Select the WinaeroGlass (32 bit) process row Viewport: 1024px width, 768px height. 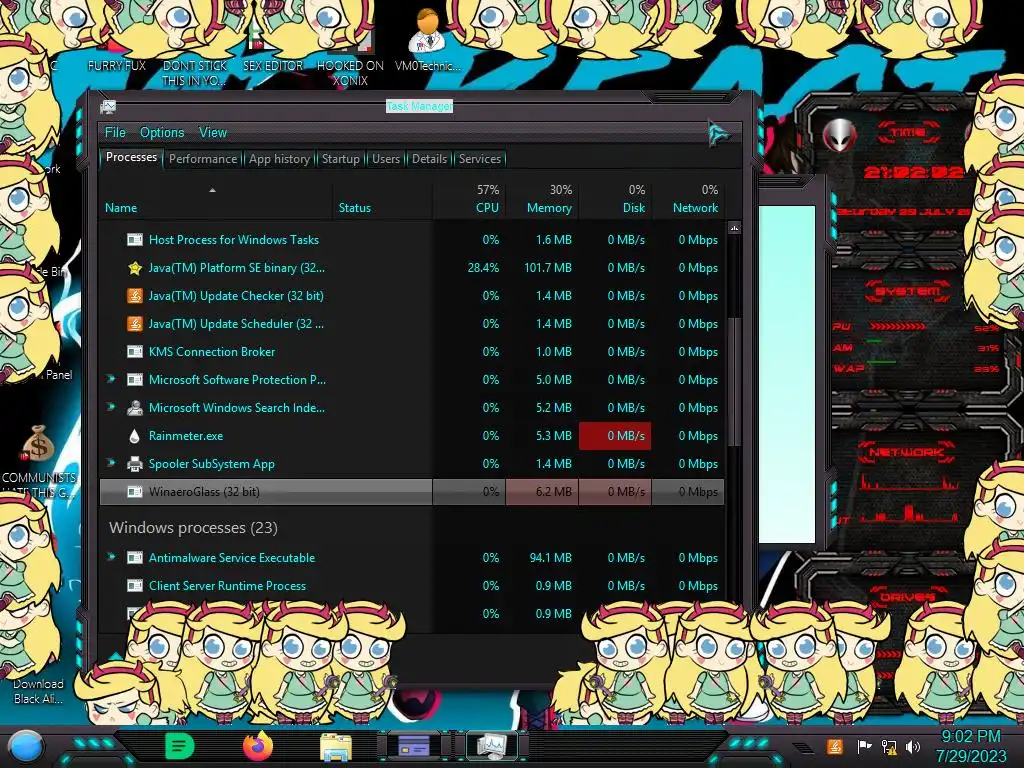point(412,492)
